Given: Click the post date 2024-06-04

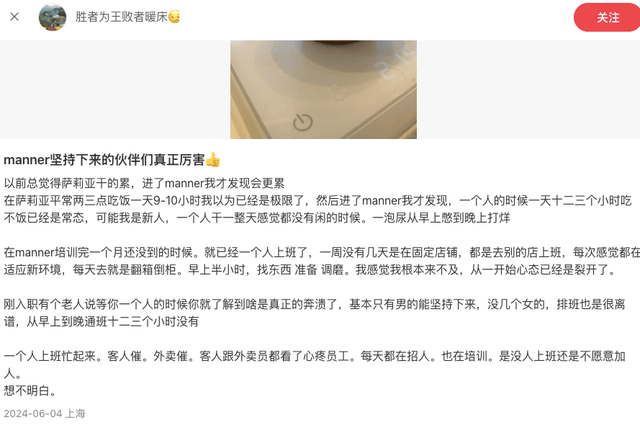Looking at the screenshot, I should click(33, 414).
